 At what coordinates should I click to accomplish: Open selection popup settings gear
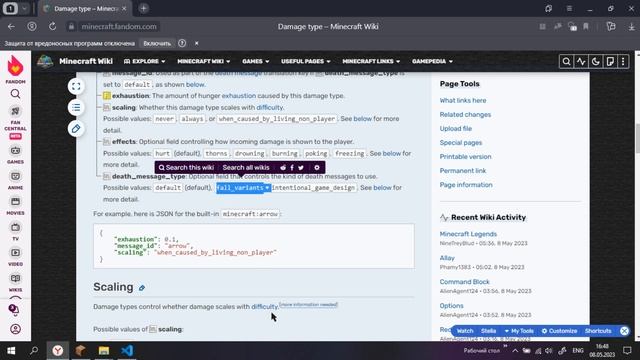pyautogui.click(x=317, y=167)
